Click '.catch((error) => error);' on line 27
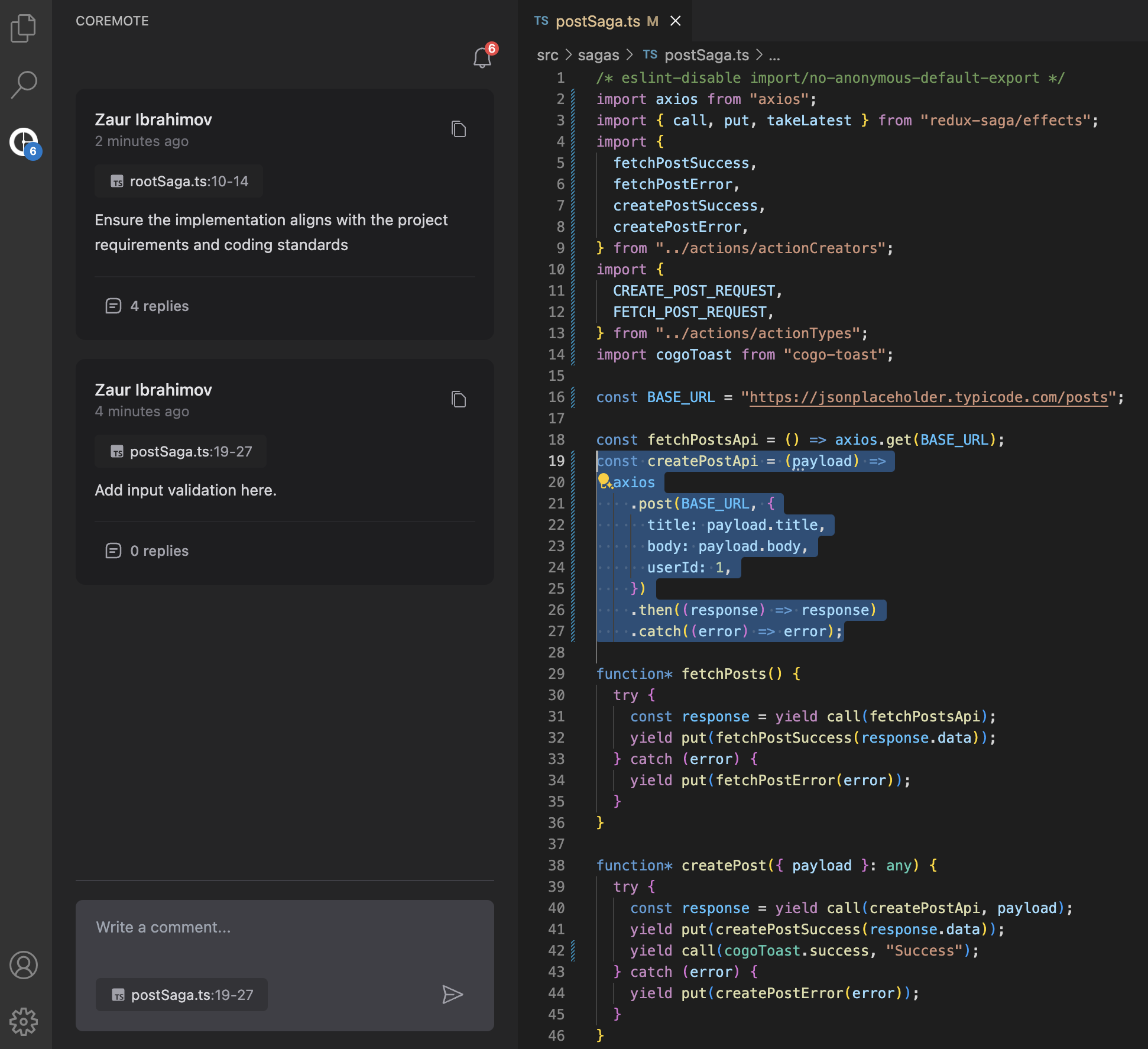 (737, 632)
